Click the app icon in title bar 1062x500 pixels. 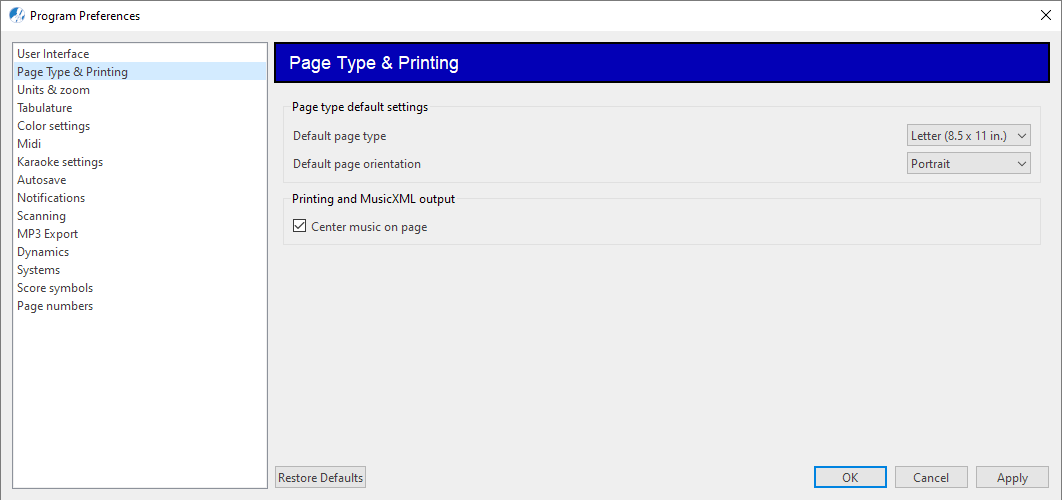tap(17, 15)
